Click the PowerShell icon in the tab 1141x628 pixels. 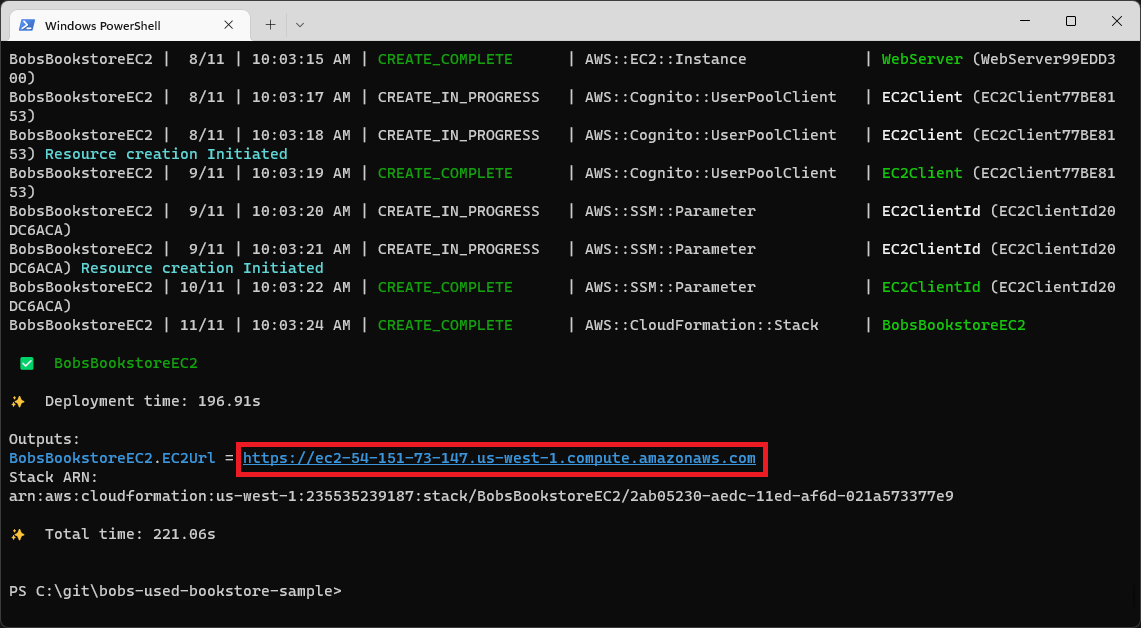click(27, 25)
